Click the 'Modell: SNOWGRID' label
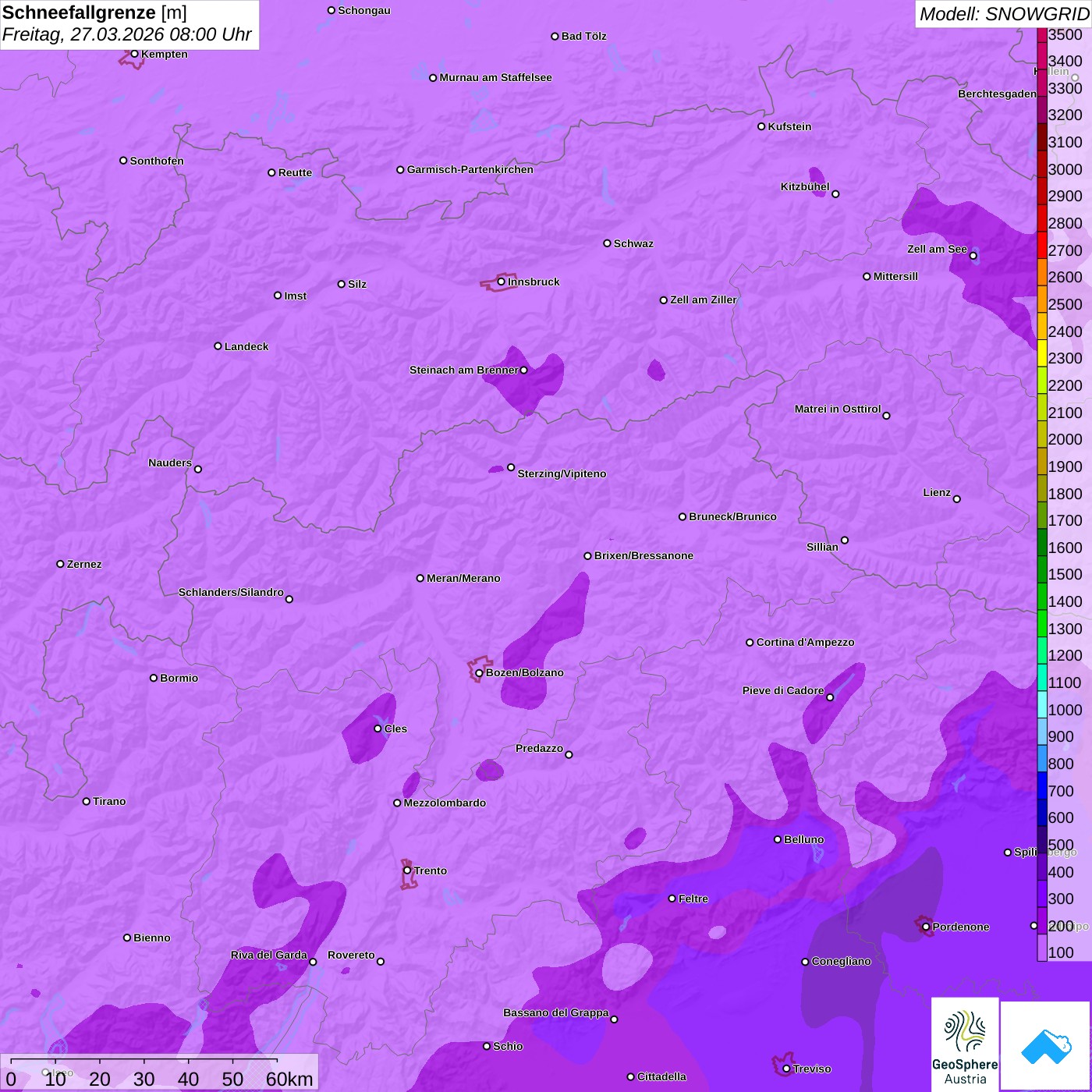This screenshot has height=1092, width=1092. 1004,14
